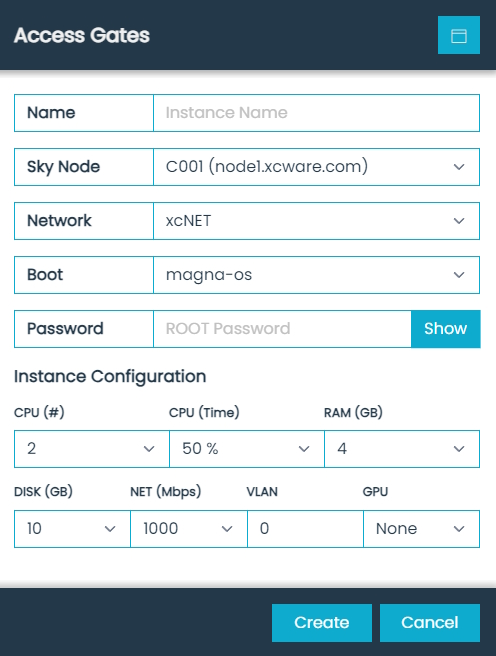The width and height of the screenshot is (496, 656).
Task: Open the Sky Node dropdown
Action: tap(316, 167)
